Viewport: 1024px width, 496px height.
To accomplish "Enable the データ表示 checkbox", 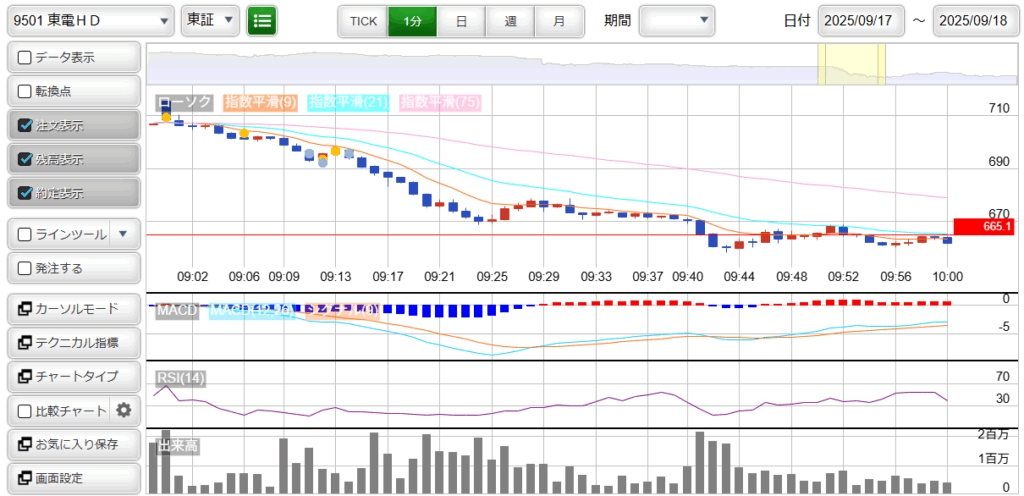I will tap(25, 57).
